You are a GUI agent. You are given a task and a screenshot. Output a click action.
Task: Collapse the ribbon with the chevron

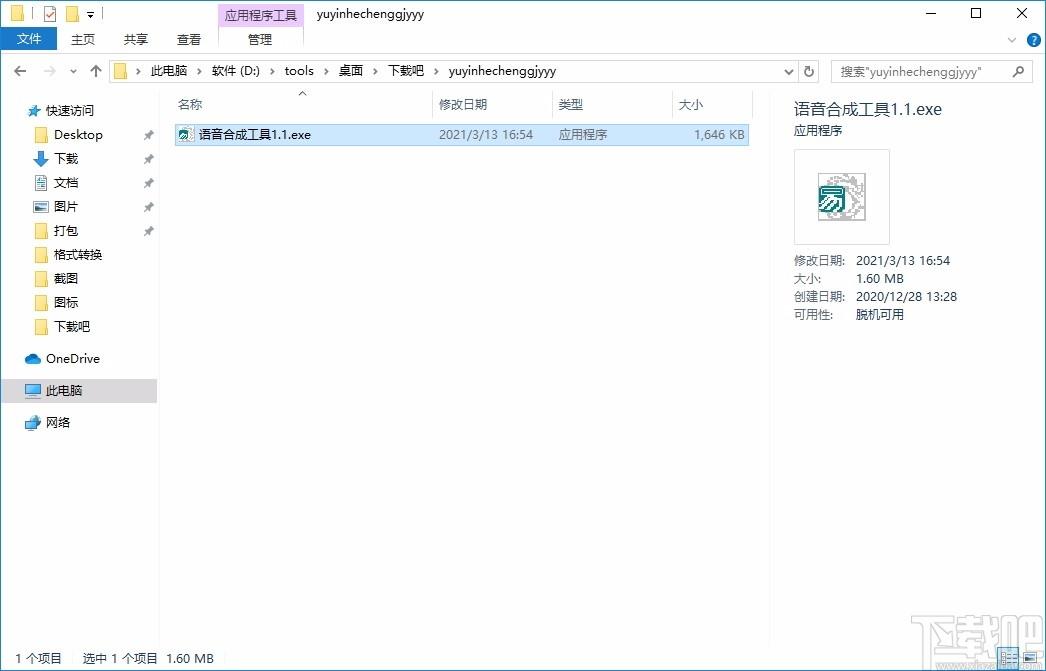1012,40
